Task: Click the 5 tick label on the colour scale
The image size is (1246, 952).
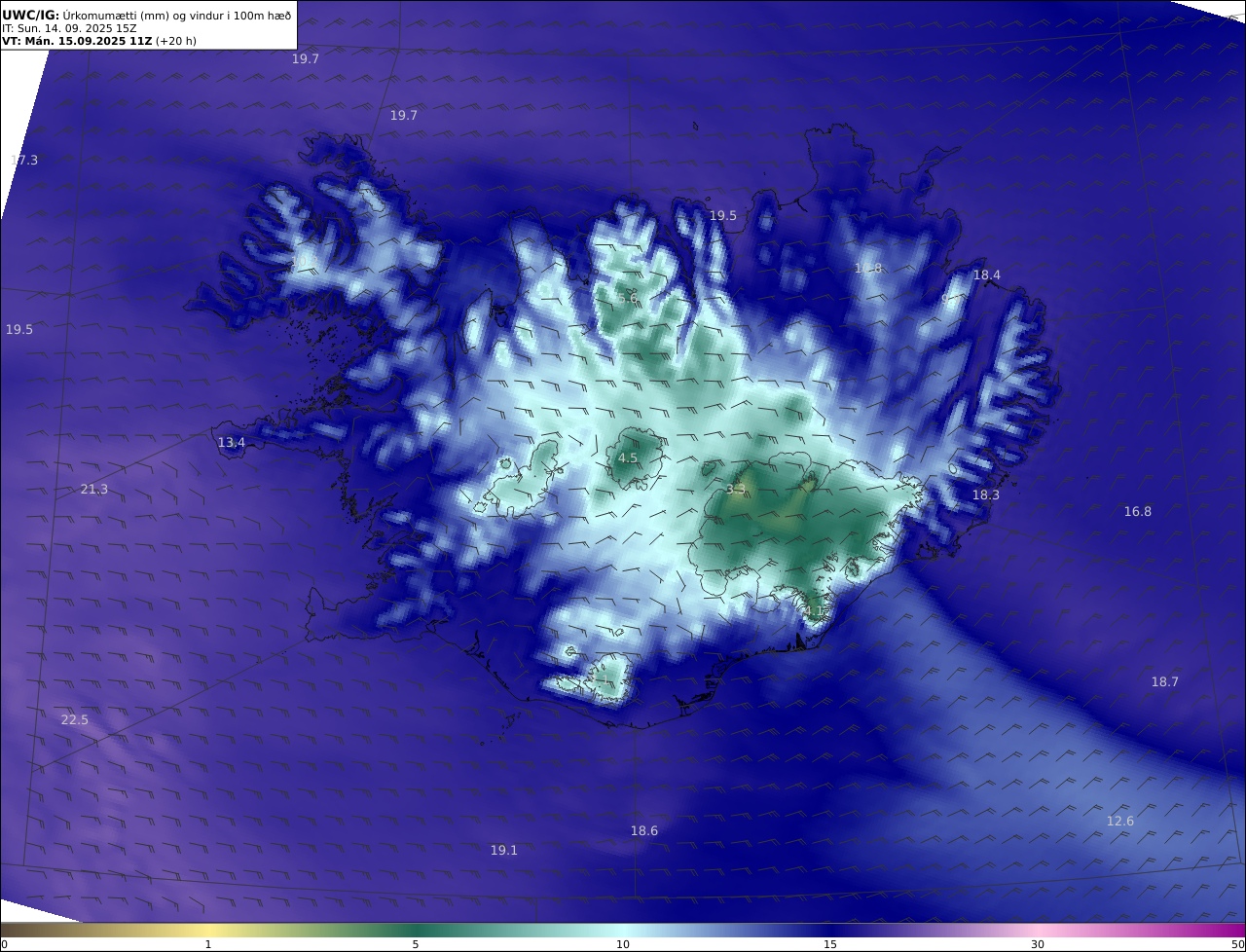Action: coord(416,944)
